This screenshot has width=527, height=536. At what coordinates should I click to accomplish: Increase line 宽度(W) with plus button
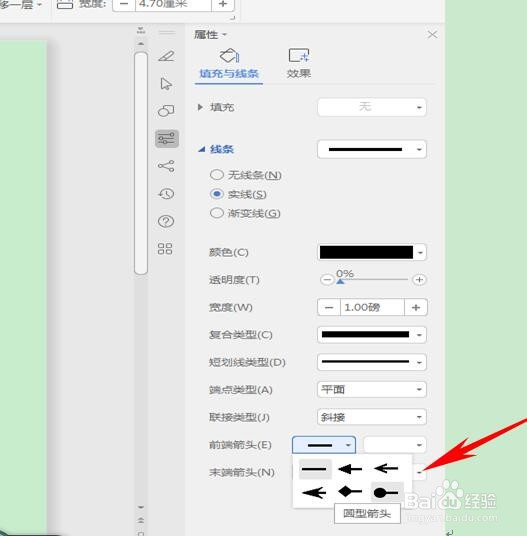point(416,307)
